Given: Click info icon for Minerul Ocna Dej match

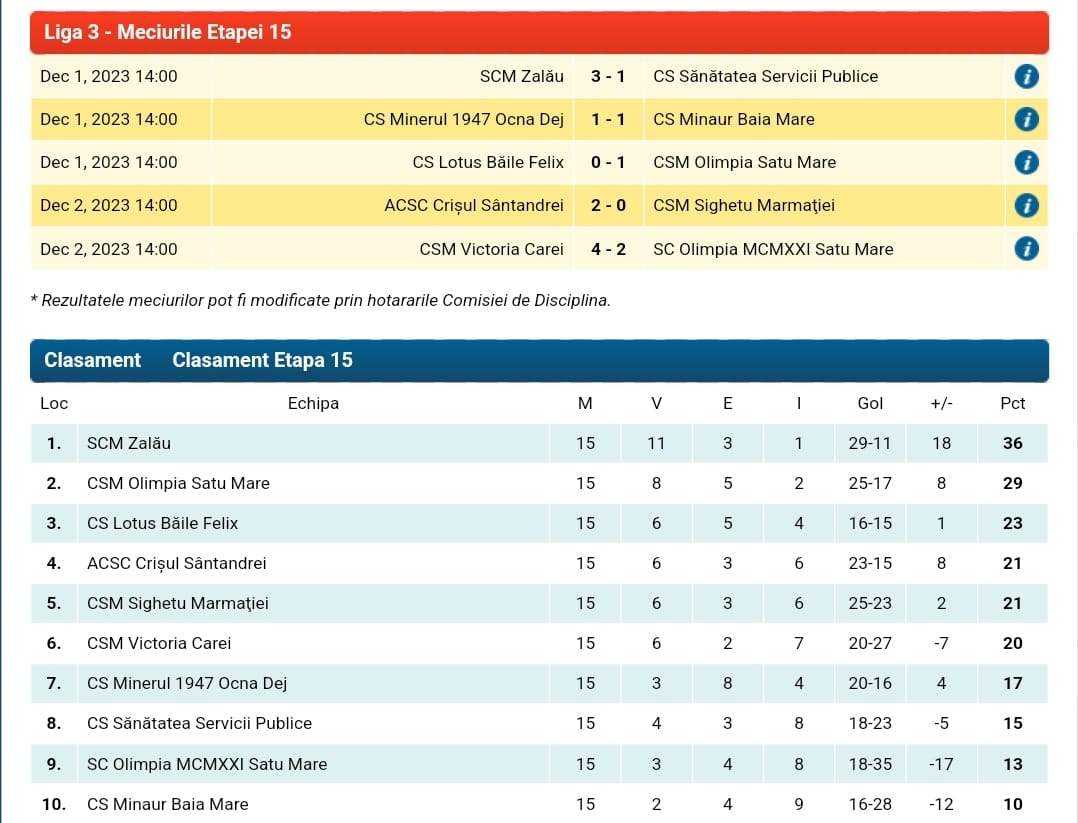Looking at the screenshot, I should pos(1026,119).
